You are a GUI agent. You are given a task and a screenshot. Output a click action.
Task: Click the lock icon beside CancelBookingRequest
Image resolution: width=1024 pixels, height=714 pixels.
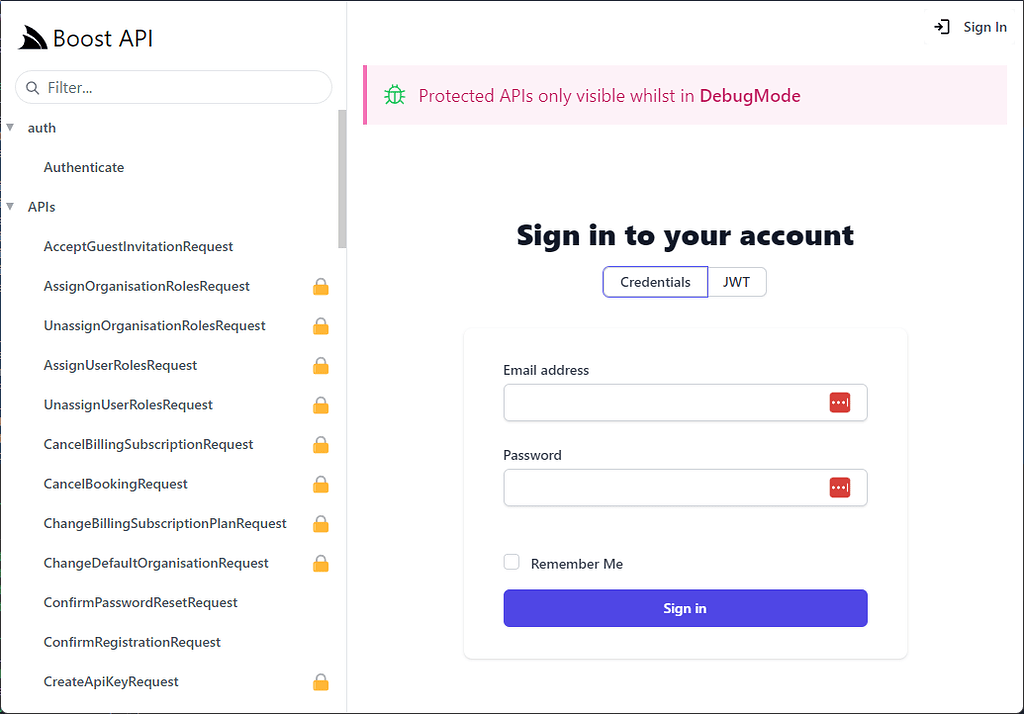click(320, 484)
